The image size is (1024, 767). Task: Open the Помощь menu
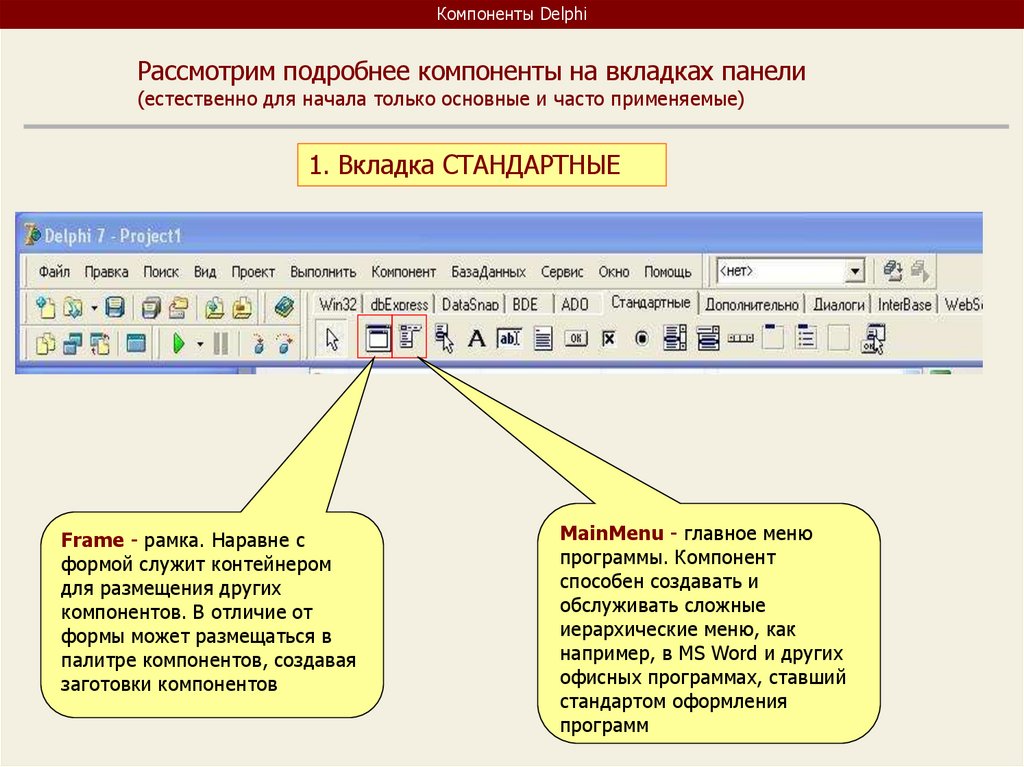pos(667,271)
